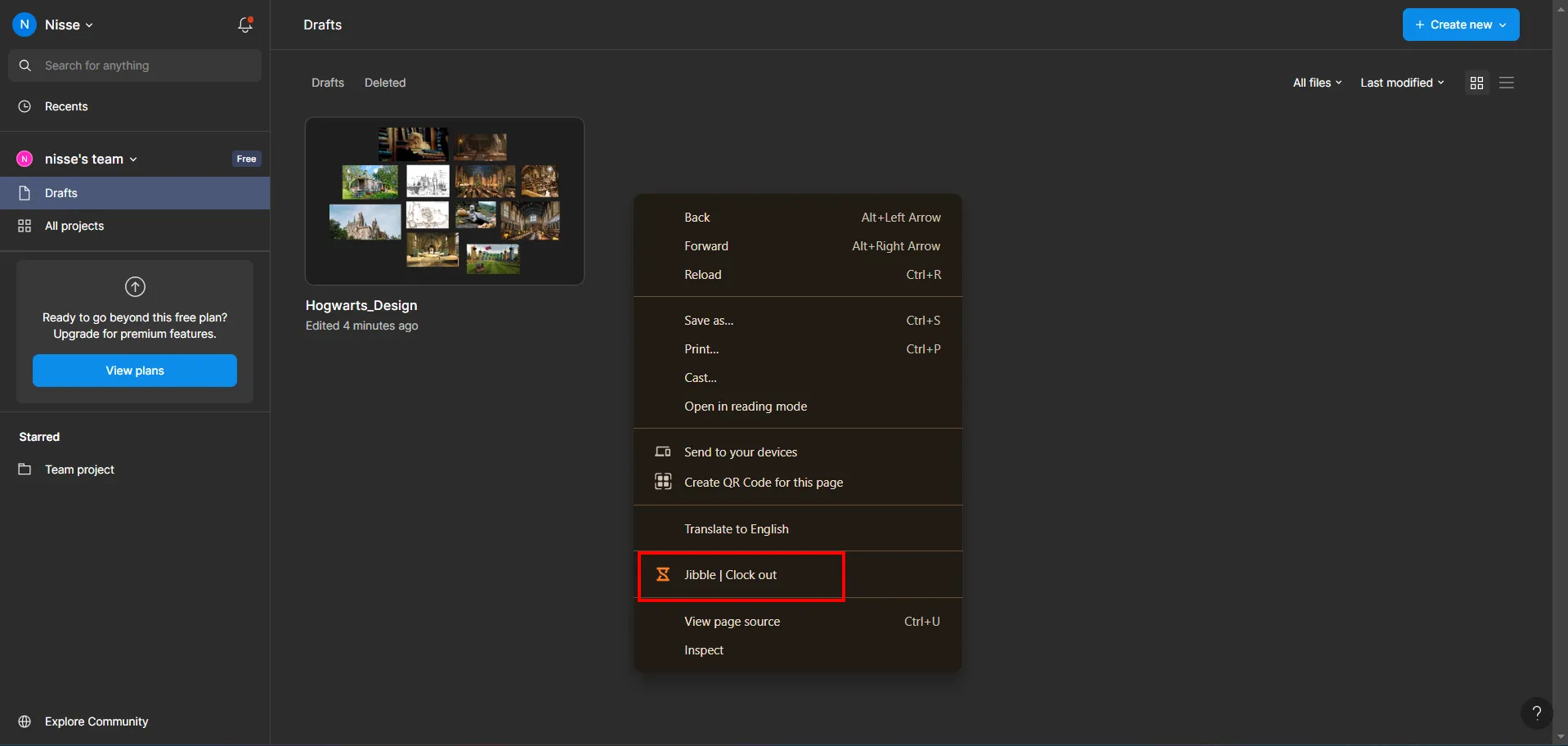Expand the Nisse account dropdown
The height and width of the screenshot is (746, 1568).
69,25
